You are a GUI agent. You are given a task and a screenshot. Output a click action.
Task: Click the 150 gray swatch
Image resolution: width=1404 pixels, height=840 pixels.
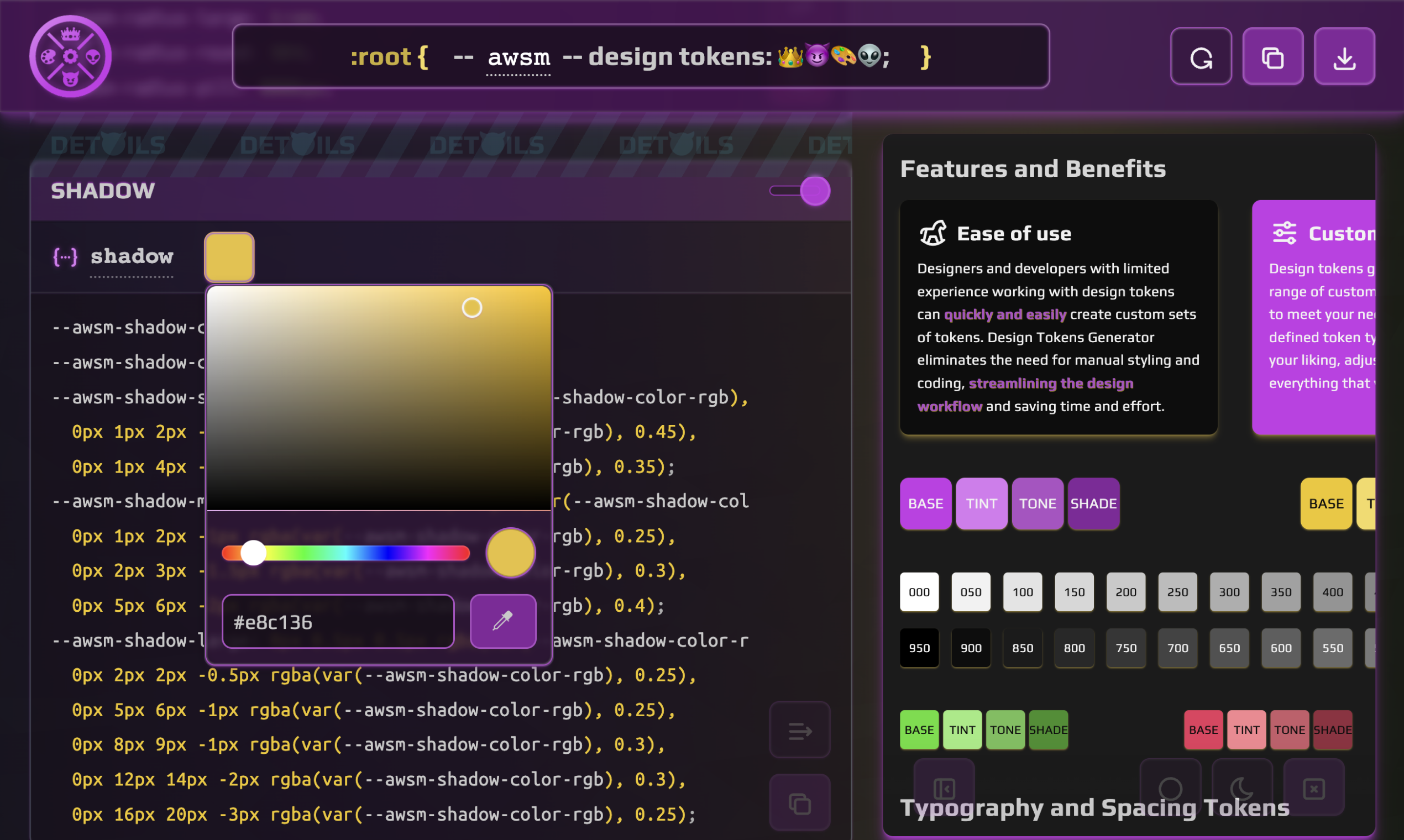click(x=1074, y=591)
